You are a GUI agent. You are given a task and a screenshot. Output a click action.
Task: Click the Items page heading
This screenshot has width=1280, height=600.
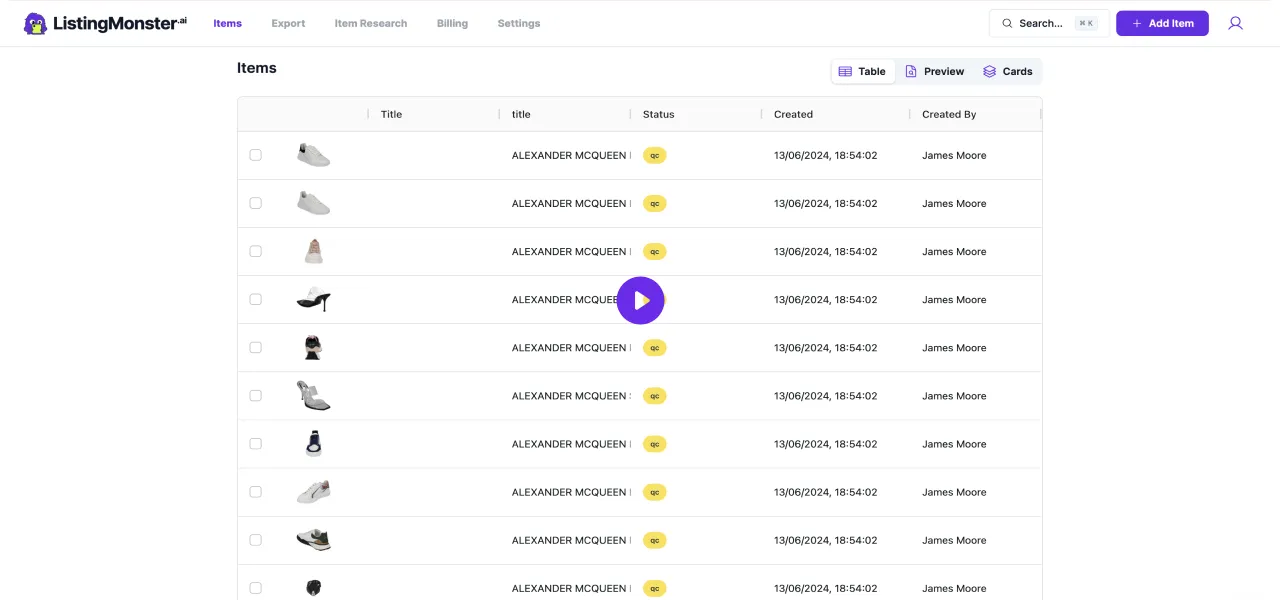pyautogui.click(x=257, y=68)
